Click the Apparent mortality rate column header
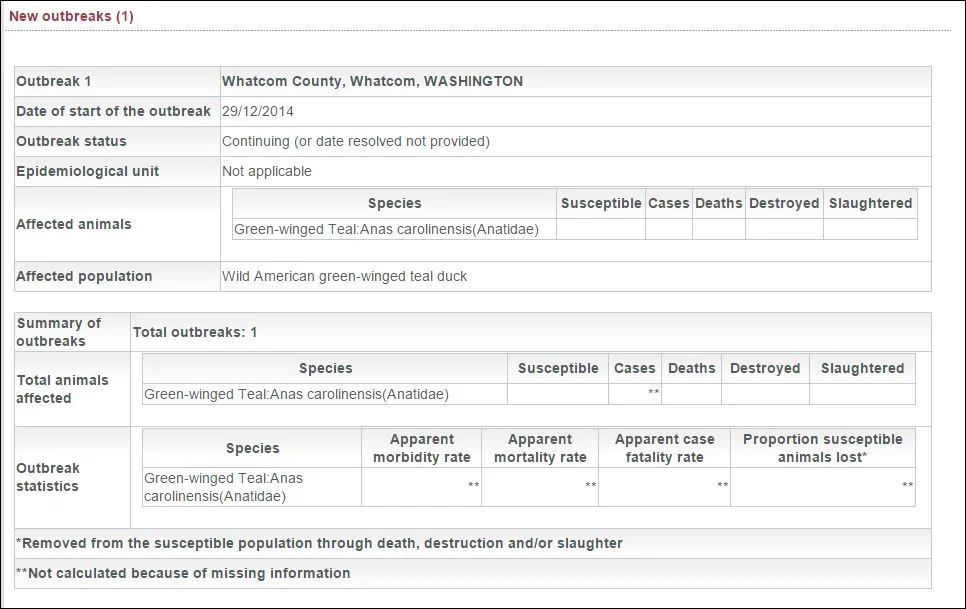 540,448
